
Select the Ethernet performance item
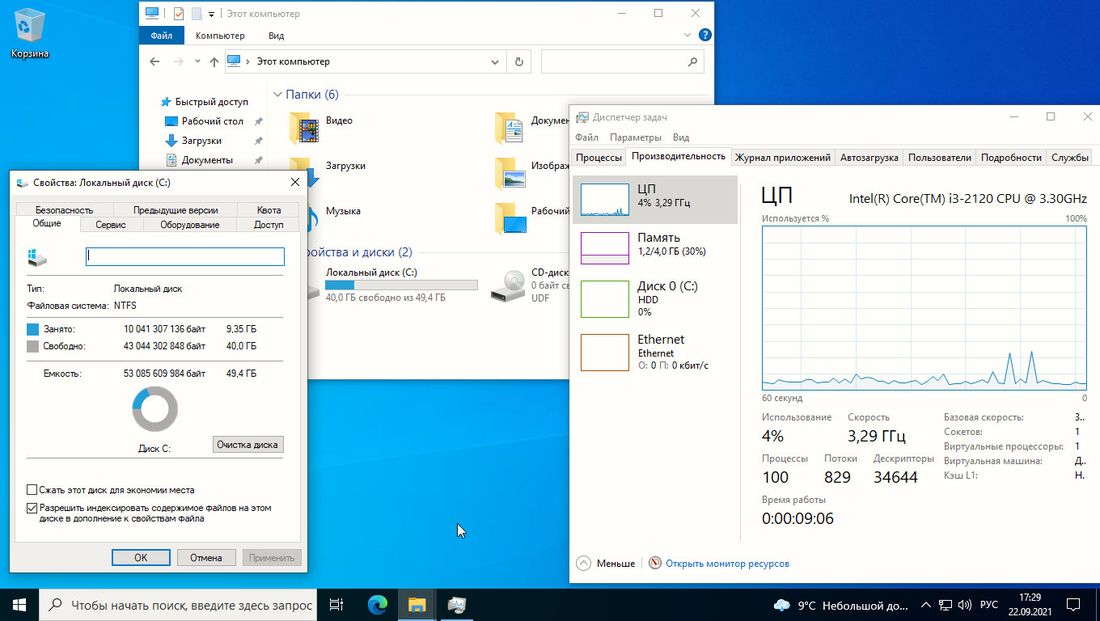(x=655, y=352)
